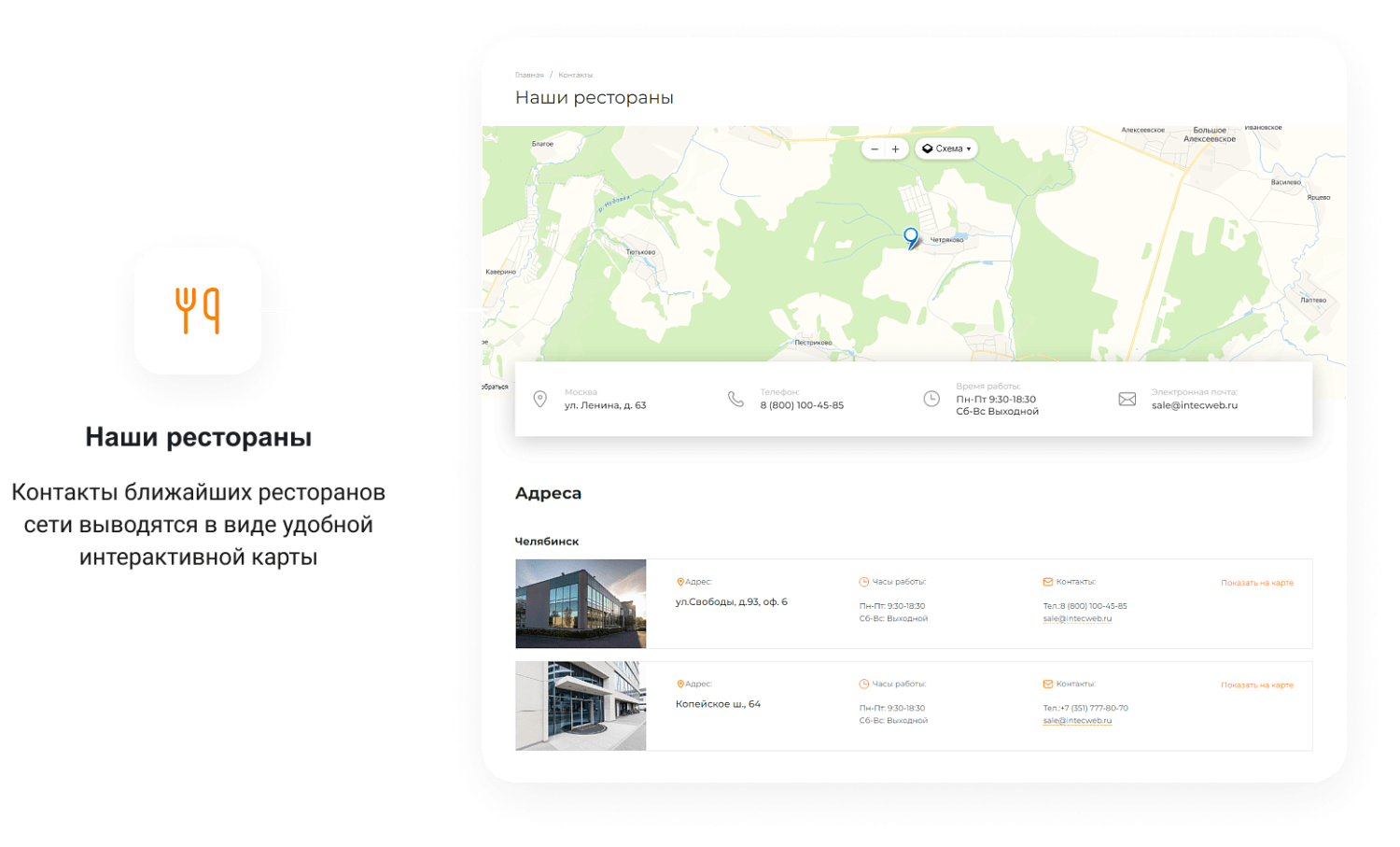Open photo of Копейское ш. building entrance
The image size is (1400, 847).
(581, 706)
